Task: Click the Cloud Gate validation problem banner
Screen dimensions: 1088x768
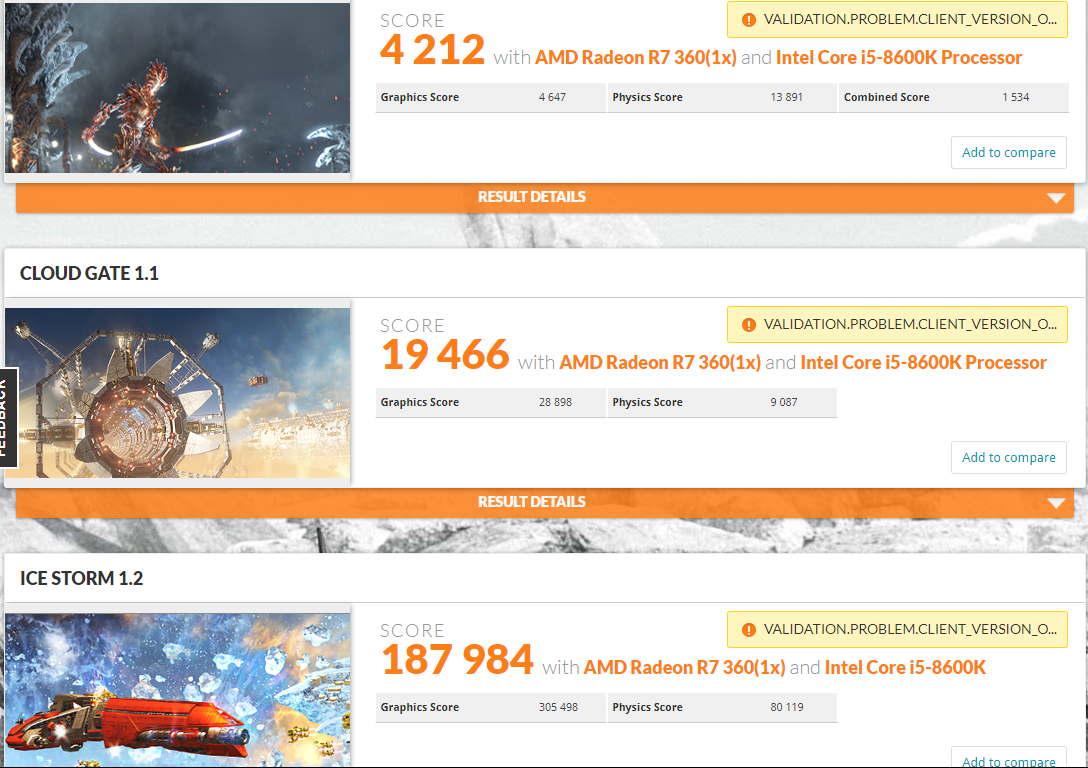Action: click(x=897, y=325)
